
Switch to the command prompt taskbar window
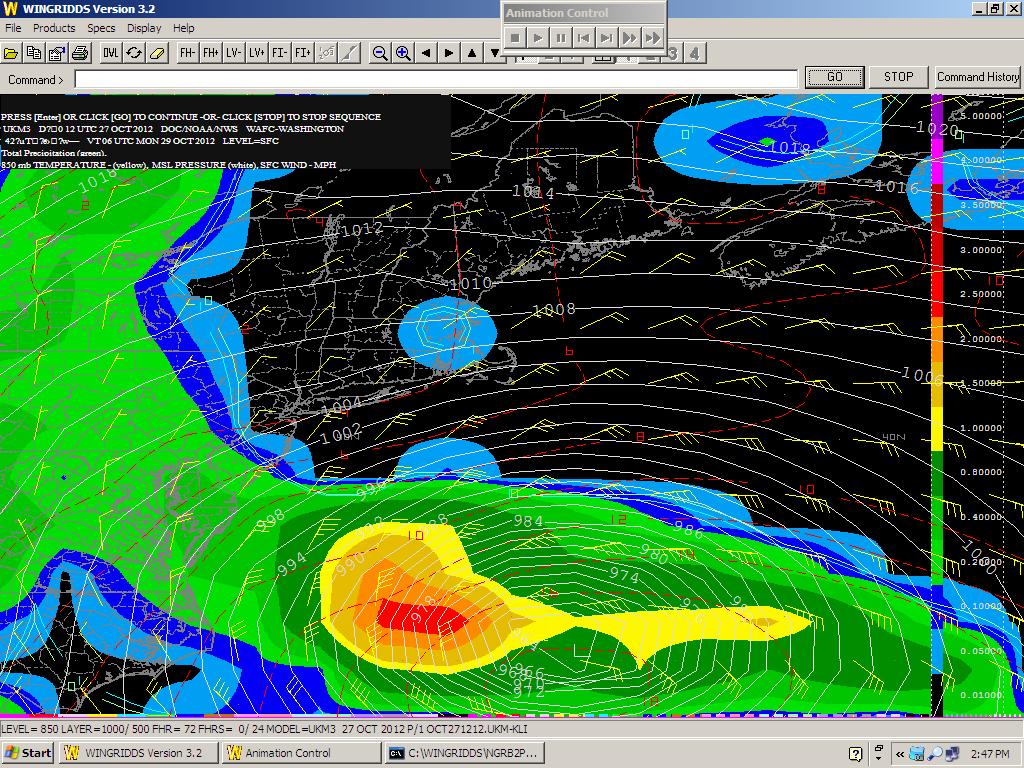tap(463, 753)
